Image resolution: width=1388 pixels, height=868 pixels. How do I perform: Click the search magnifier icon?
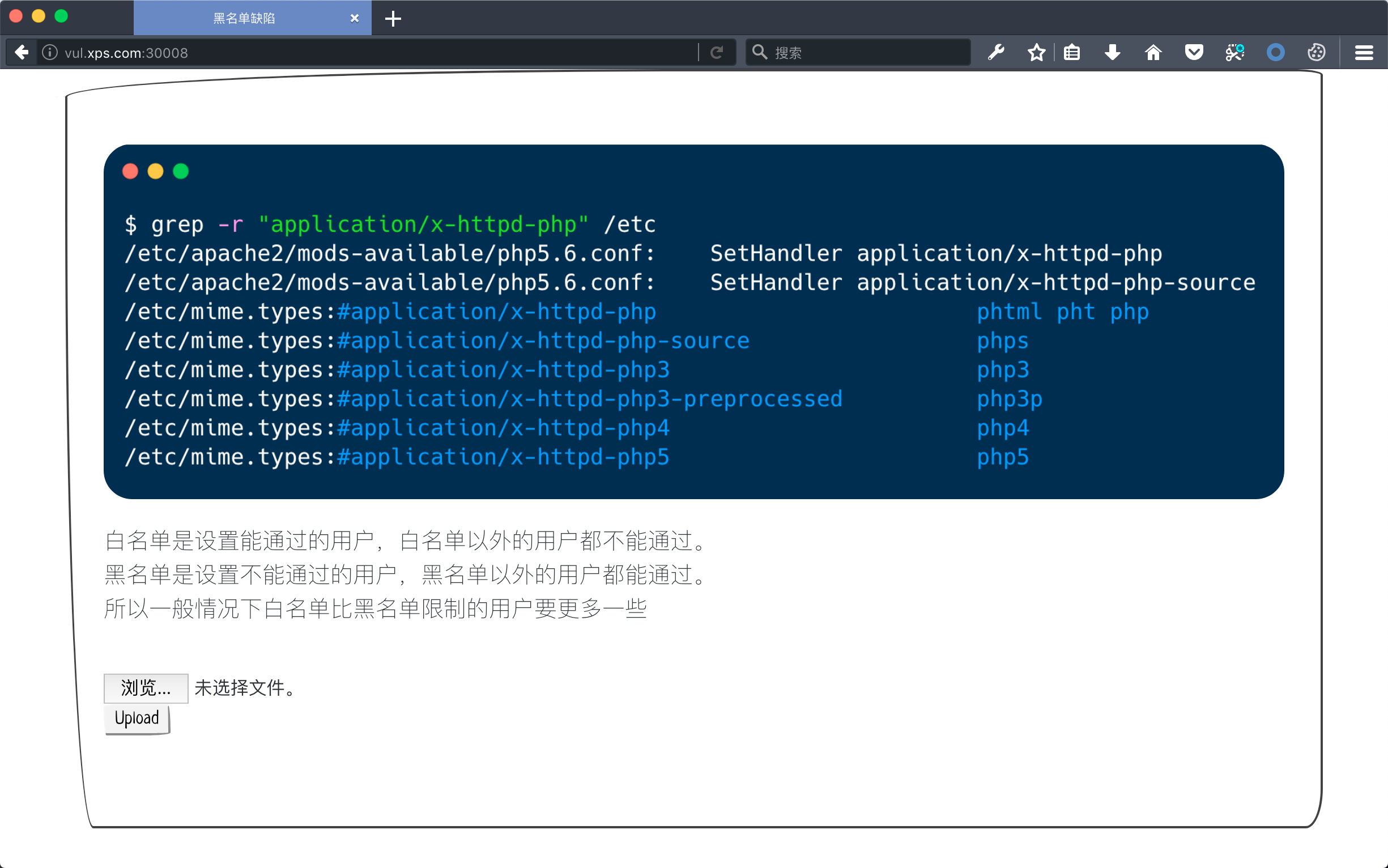(x=760, y=52)
